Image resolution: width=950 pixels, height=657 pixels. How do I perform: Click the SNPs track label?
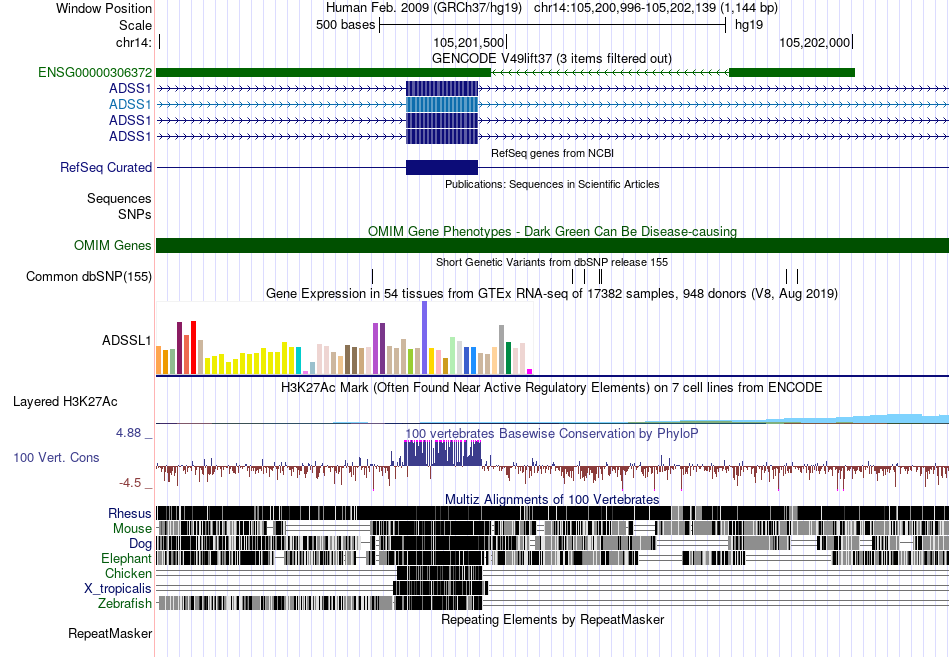(x=135, y=215)
